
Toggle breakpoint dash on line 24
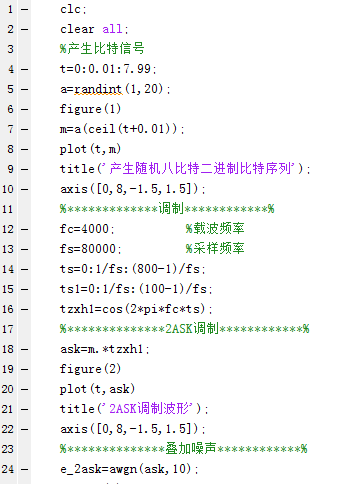pos(24,469)
